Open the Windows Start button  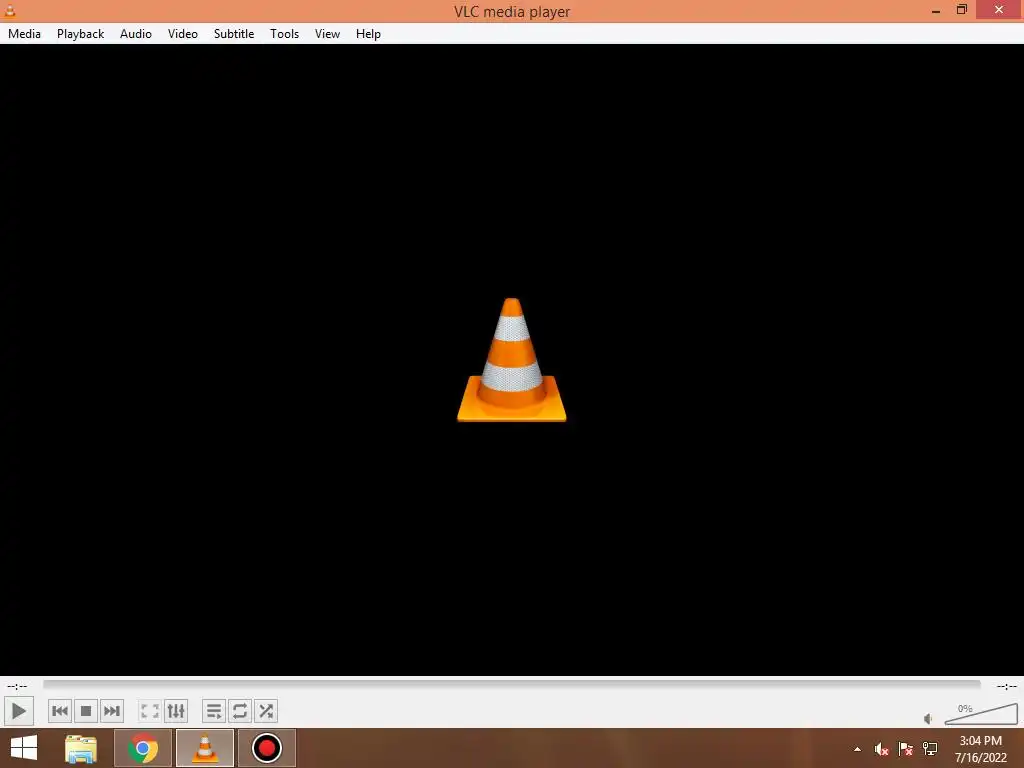[x=24, y=748]
